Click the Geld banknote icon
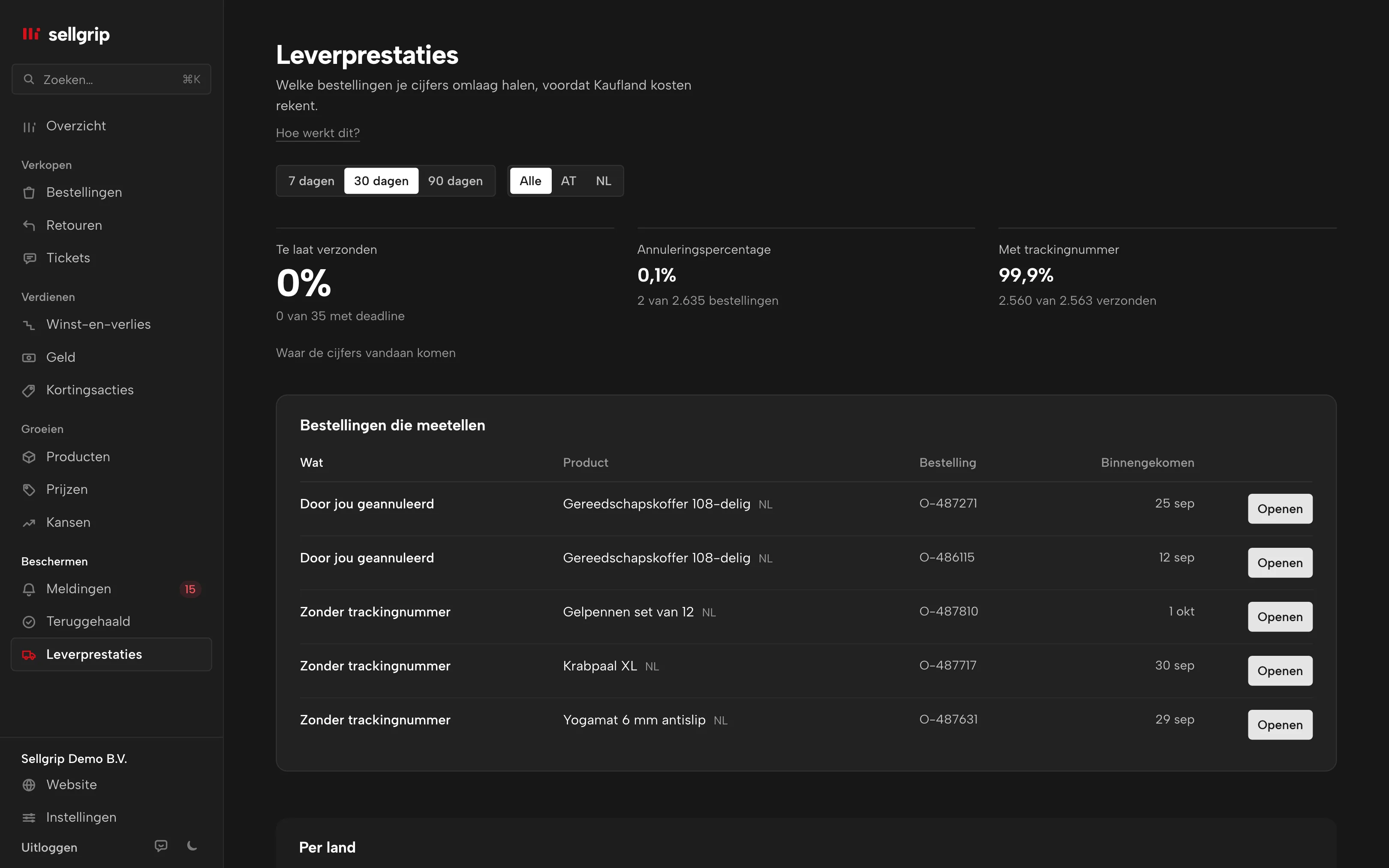This screenshot has width=1389, height=868. 29,357
